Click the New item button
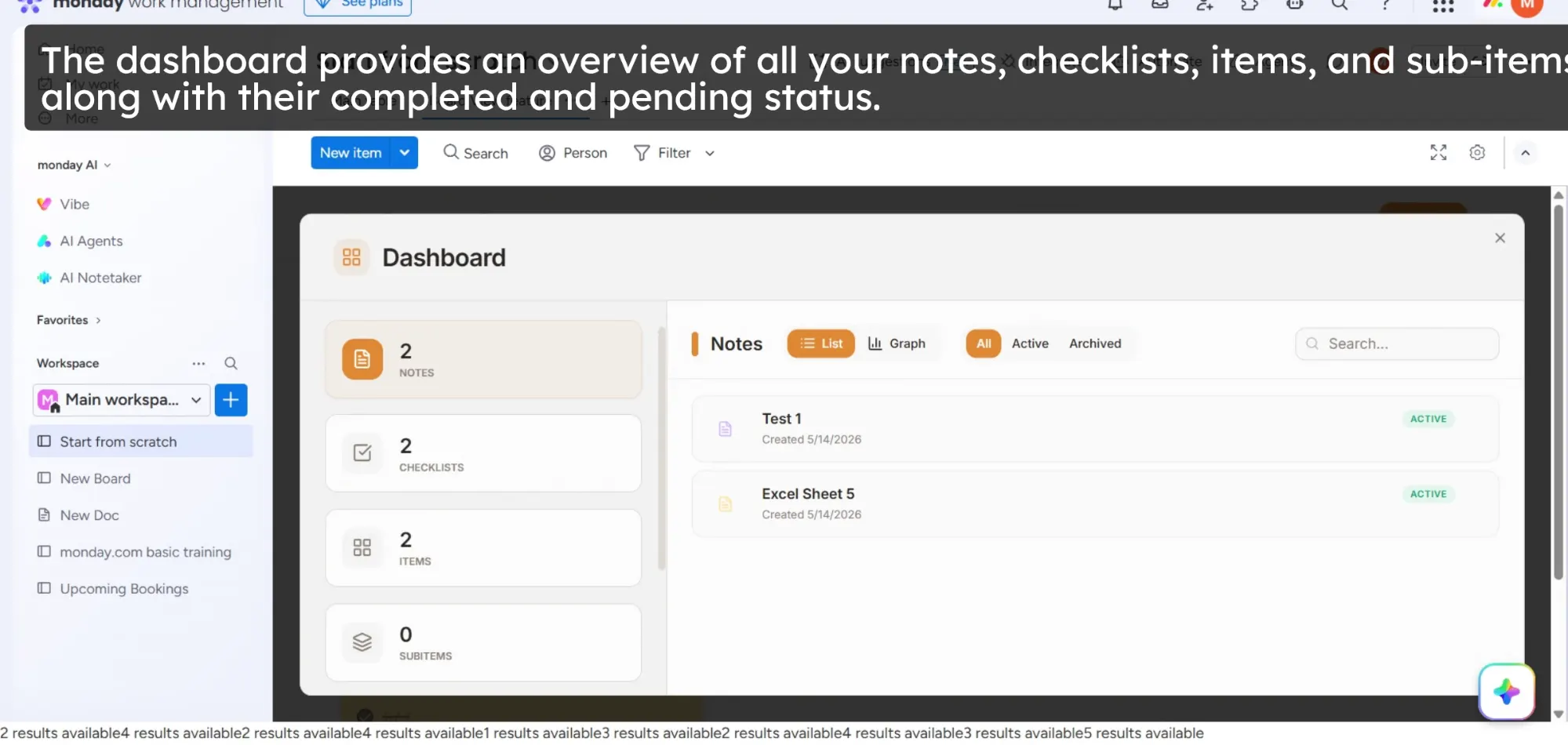The image size is (1568, 745). [x=351, y=153]
